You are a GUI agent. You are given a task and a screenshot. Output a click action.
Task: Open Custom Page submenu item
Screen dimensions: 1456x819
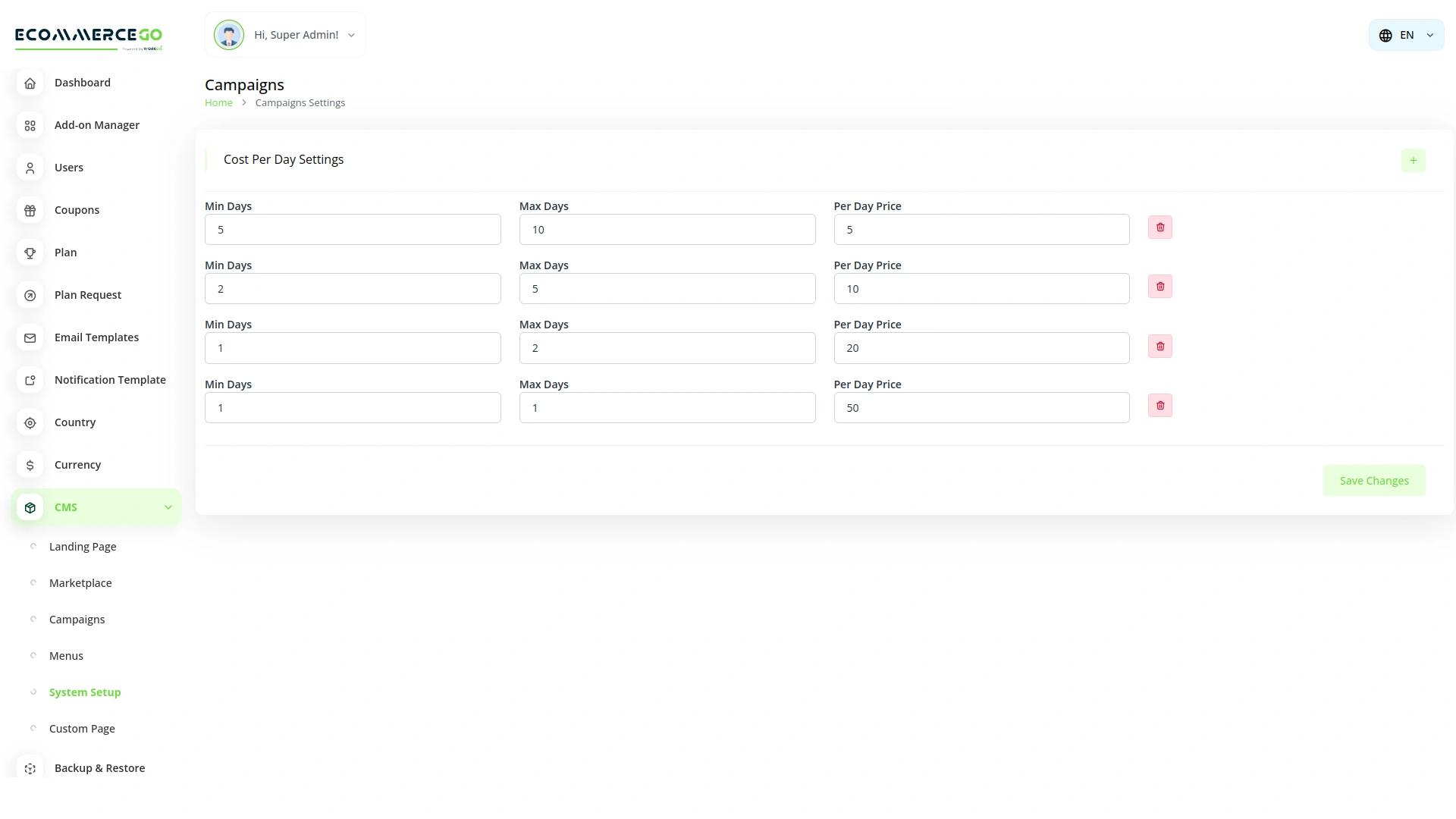pyautogui.click(x=82, y=729)
